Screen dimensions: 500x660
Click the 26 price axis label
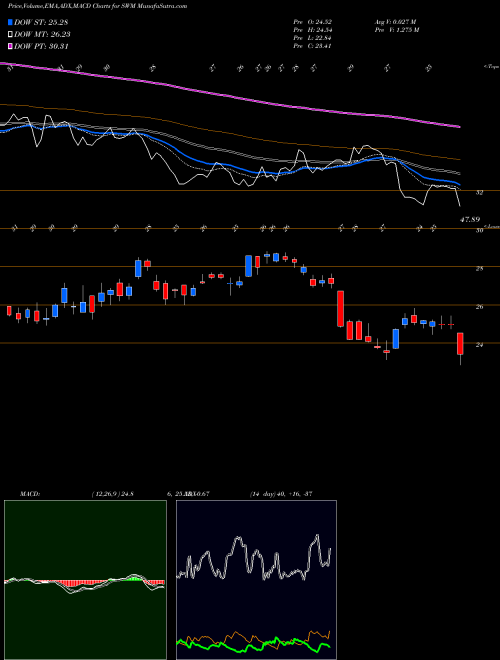pyautogui.click(x=479, y=307)
